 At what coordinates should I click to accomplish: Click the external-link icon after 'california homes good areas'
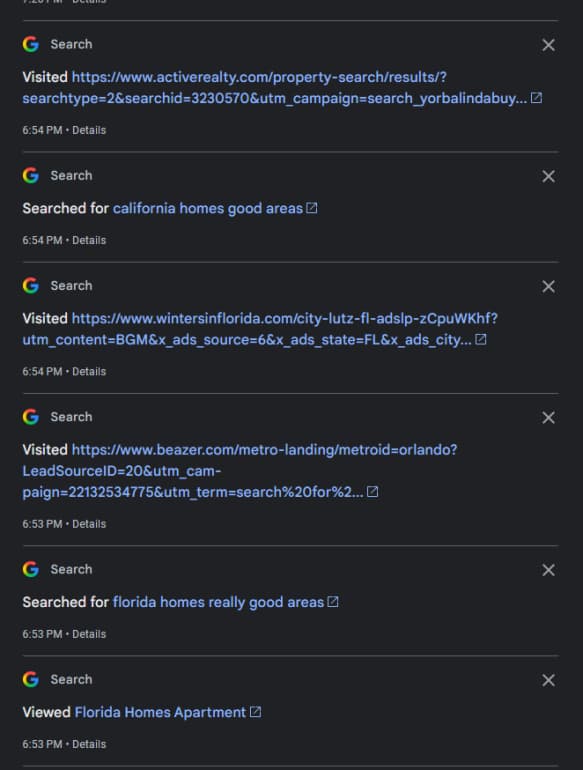pos(312,208)
